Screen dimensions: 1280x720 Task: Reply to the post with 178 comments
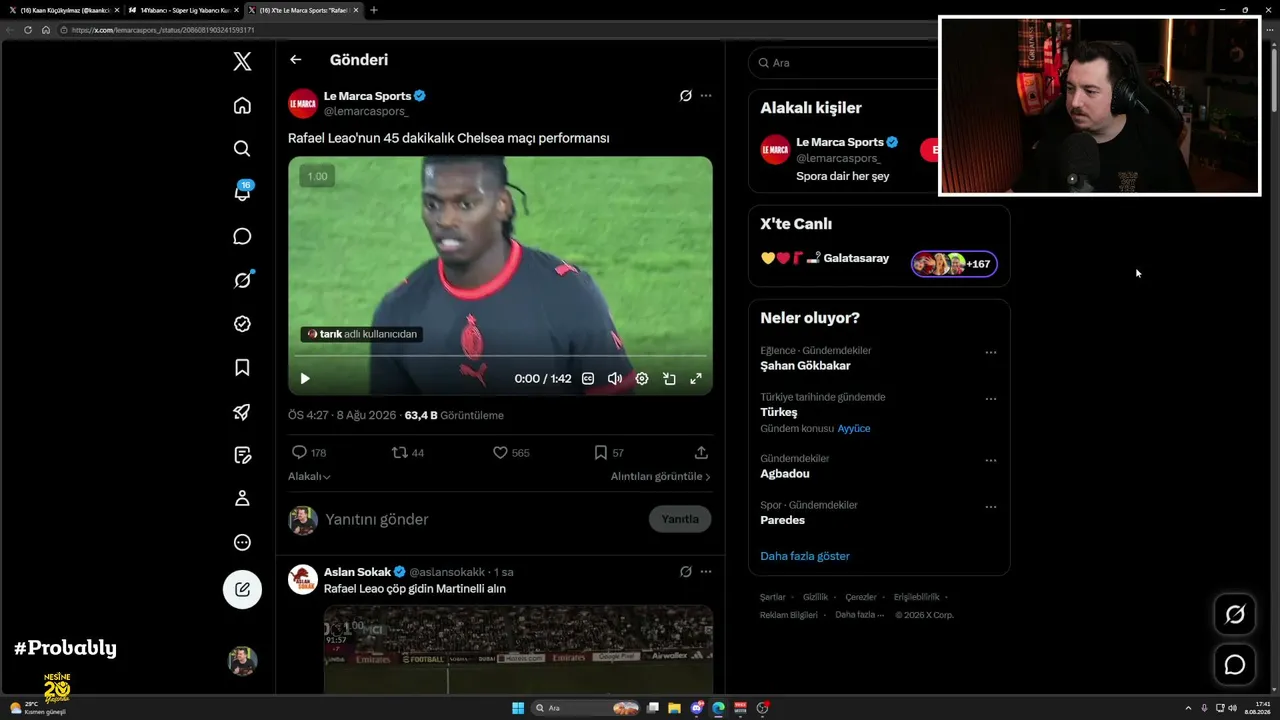309,453
